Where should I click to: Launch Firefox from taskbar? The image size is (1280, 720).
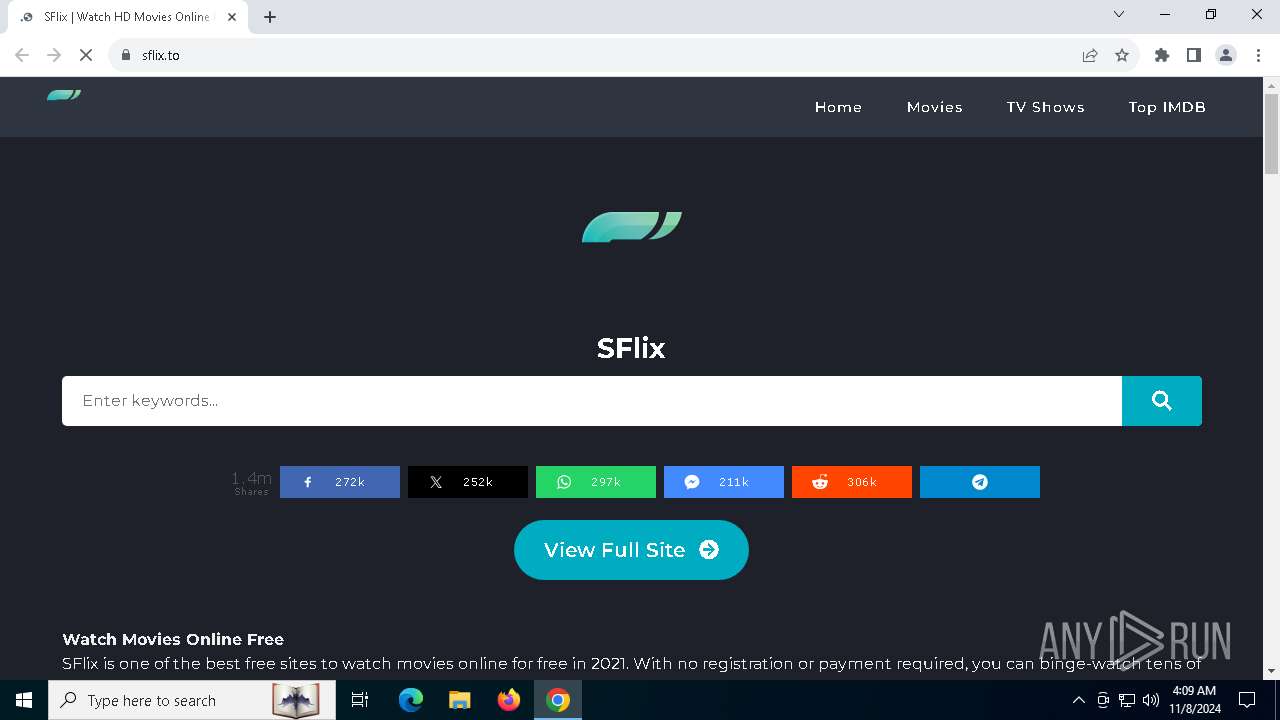(509, 700)
